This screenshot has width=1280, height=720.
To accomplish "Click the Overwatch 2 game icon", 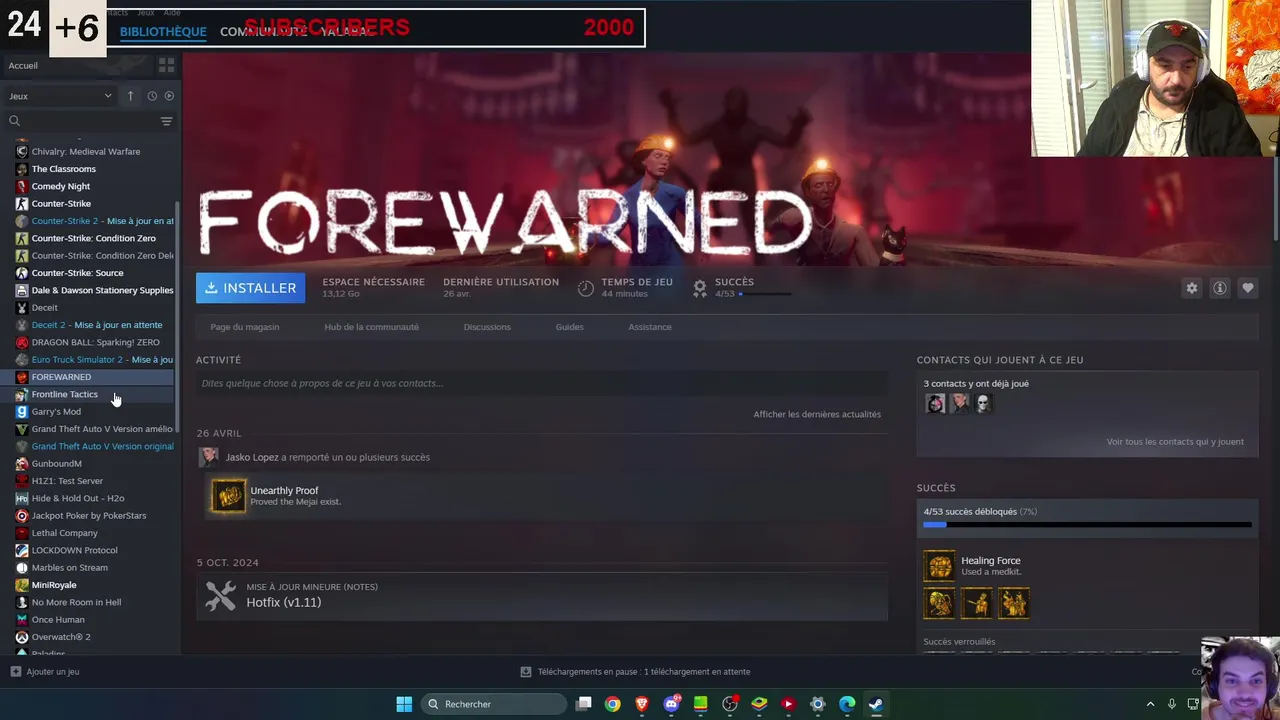I will tap(22, 637).
